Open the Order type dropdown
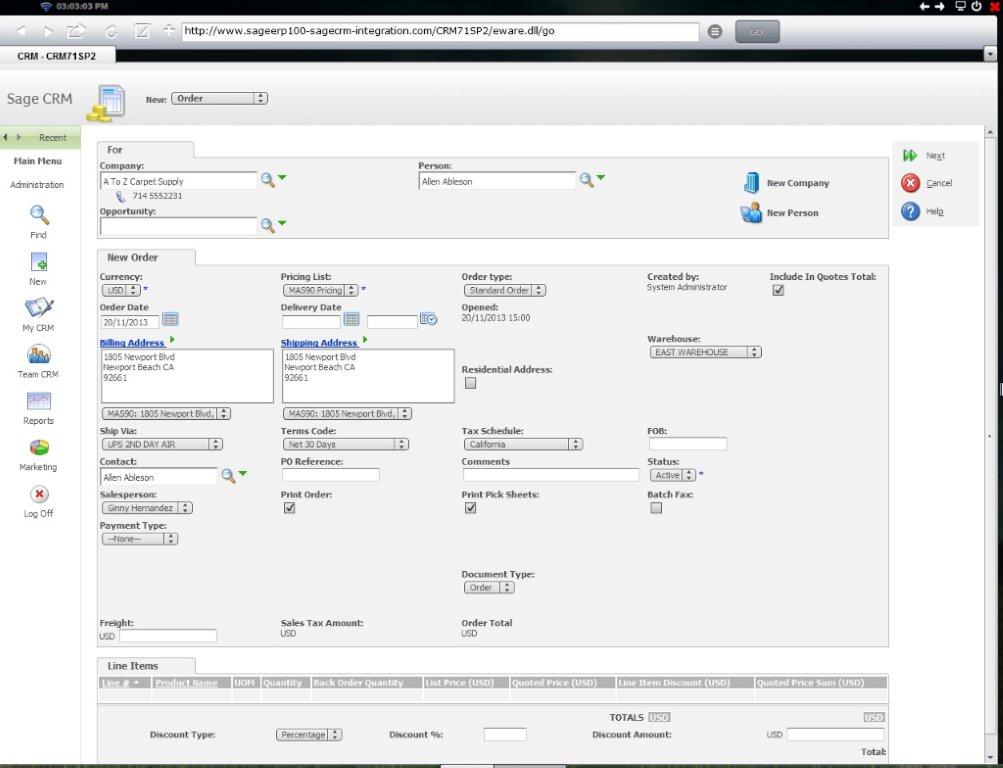Viewport: 1003px width, 768px height. (505, 290)
